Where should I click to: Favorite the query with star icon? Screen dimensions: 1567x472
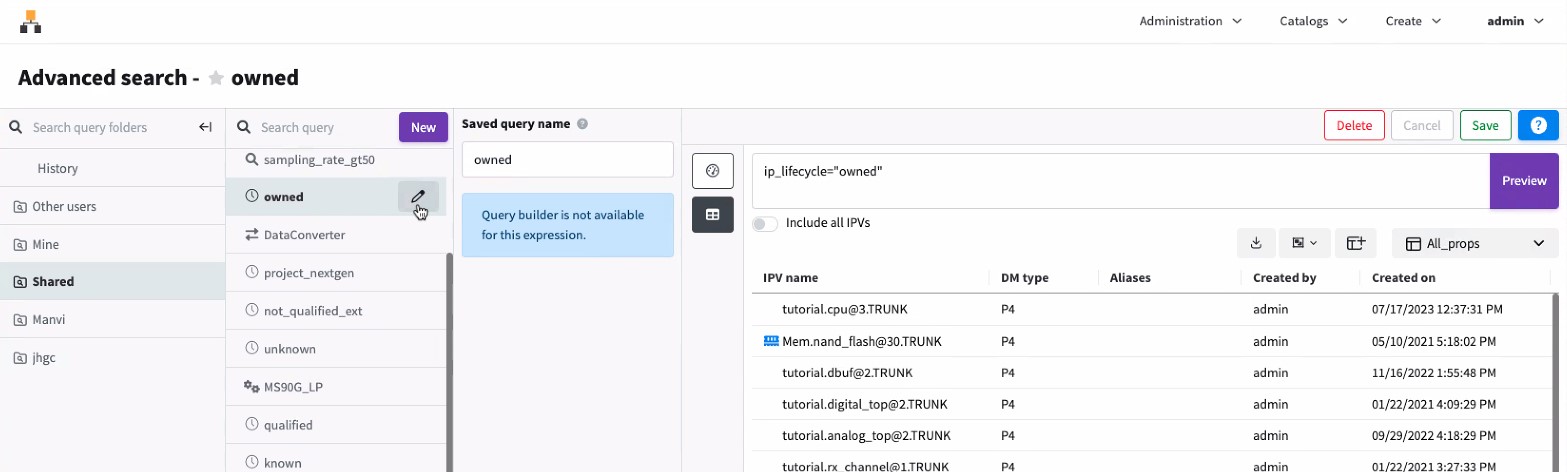point(216,78)
